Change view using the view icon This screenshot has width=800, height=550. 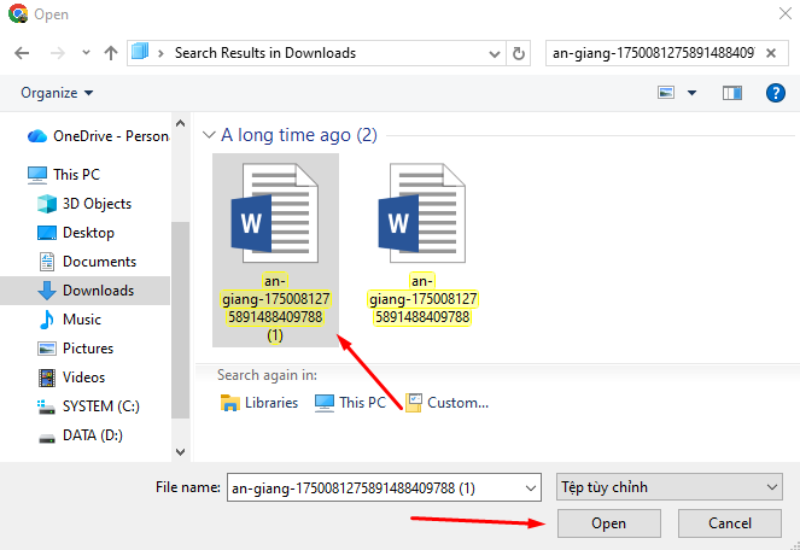[x=666, y=93]
